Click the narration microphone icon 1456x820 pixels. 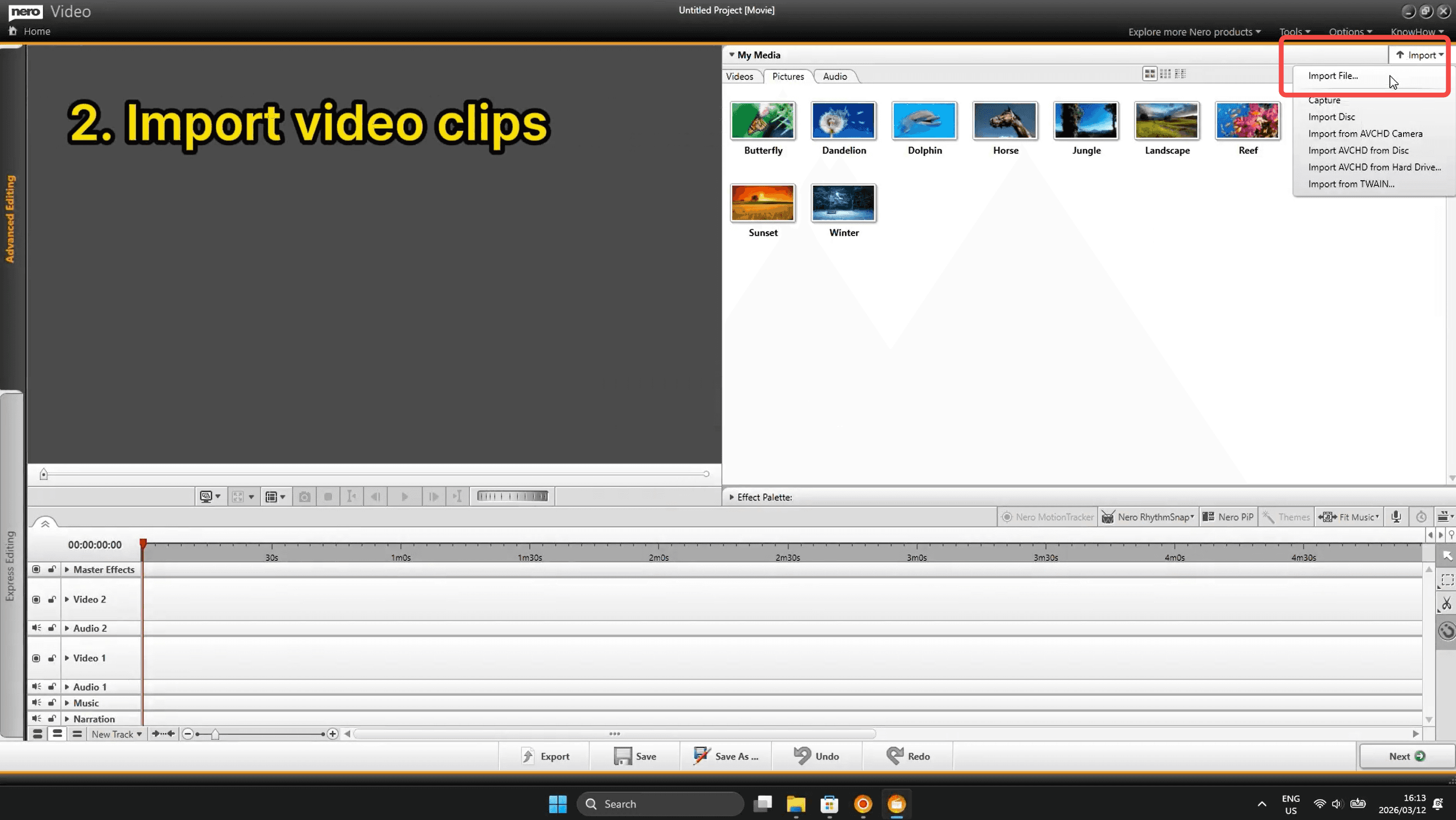point(1396,517)
